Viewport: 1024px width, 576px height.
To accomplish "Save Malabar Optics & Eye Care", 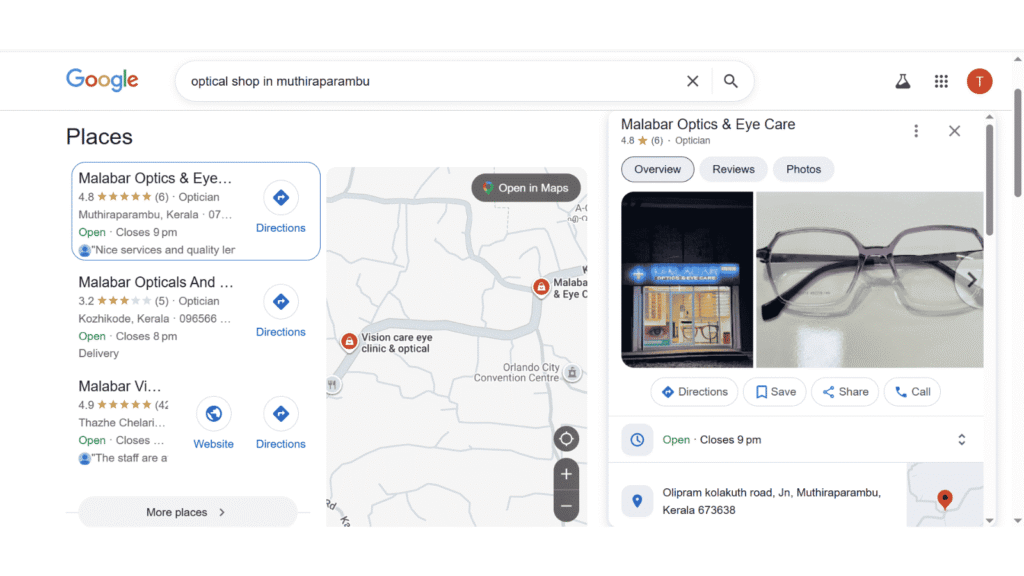I will point(775,392).
